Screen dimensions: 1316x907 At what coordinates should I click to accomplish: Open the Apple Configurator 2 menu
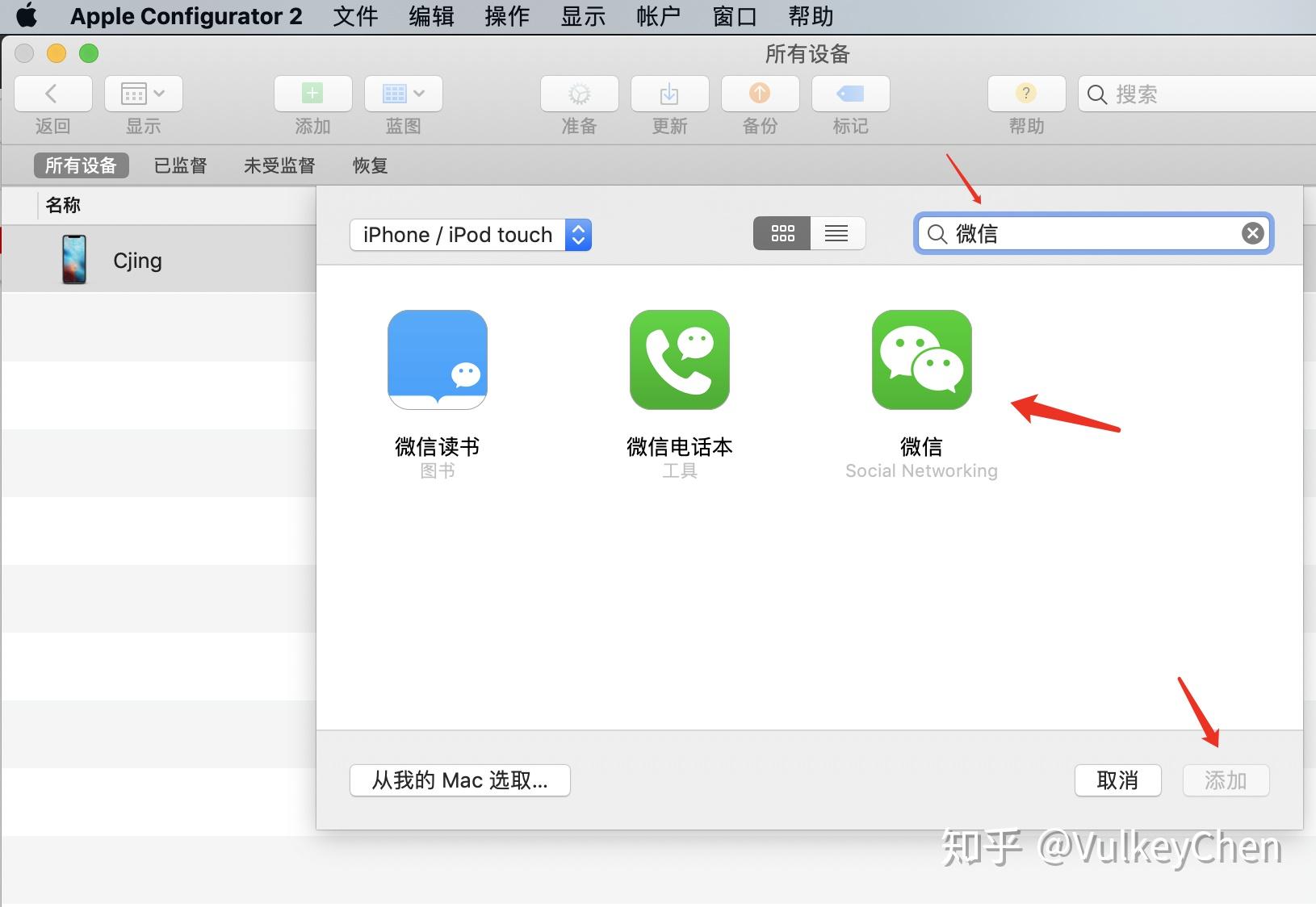[x=186, y=16]
